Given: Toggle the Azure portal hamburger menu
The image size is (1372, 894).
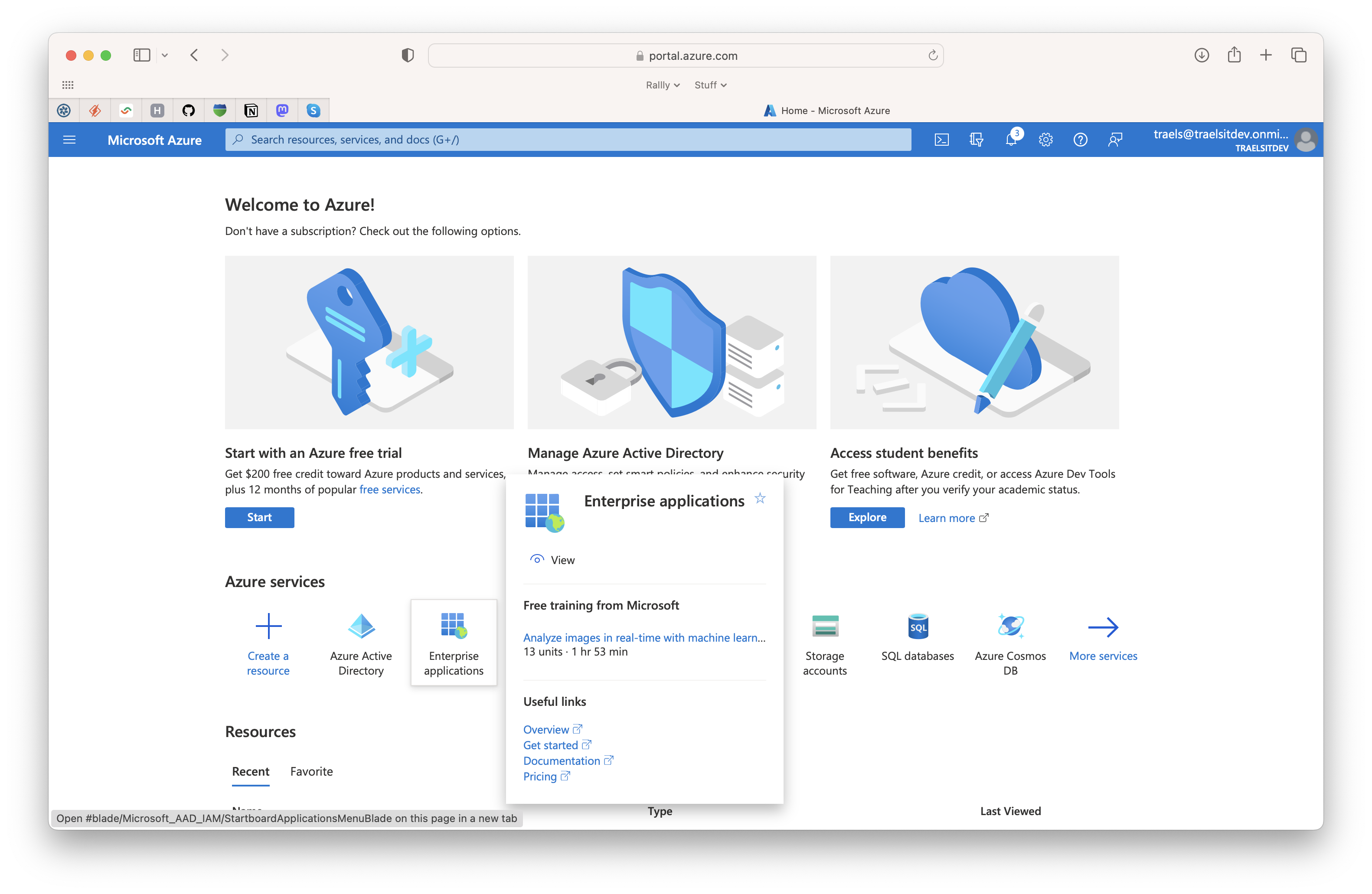Looking at the screenshot, I should pyautogui.click(x=69, y=140).
